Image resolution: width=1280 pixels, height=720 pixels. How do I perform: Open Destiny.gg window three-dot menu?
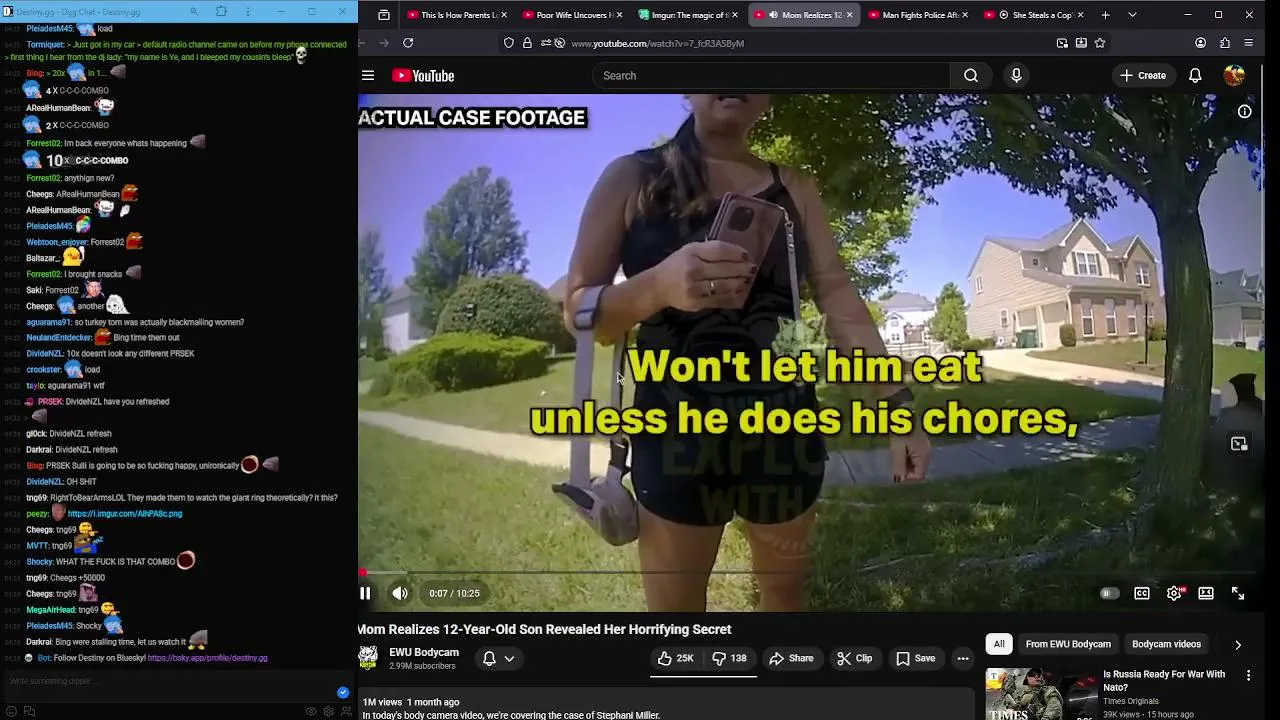point(248,12)
